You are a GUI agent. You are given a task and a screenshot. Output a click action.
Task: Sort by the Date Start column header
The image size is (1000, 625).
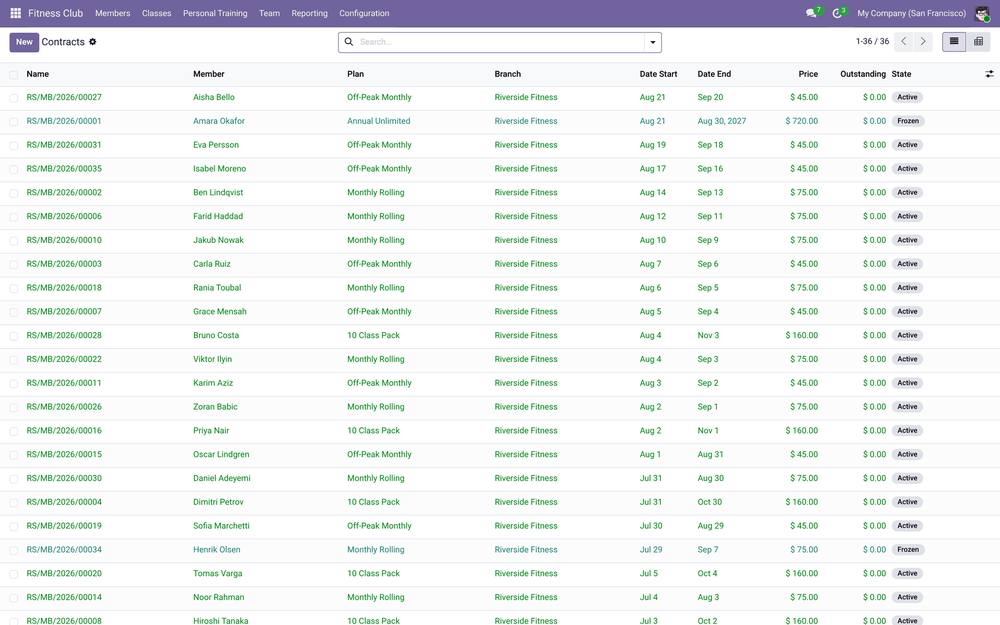click(658, 74)
